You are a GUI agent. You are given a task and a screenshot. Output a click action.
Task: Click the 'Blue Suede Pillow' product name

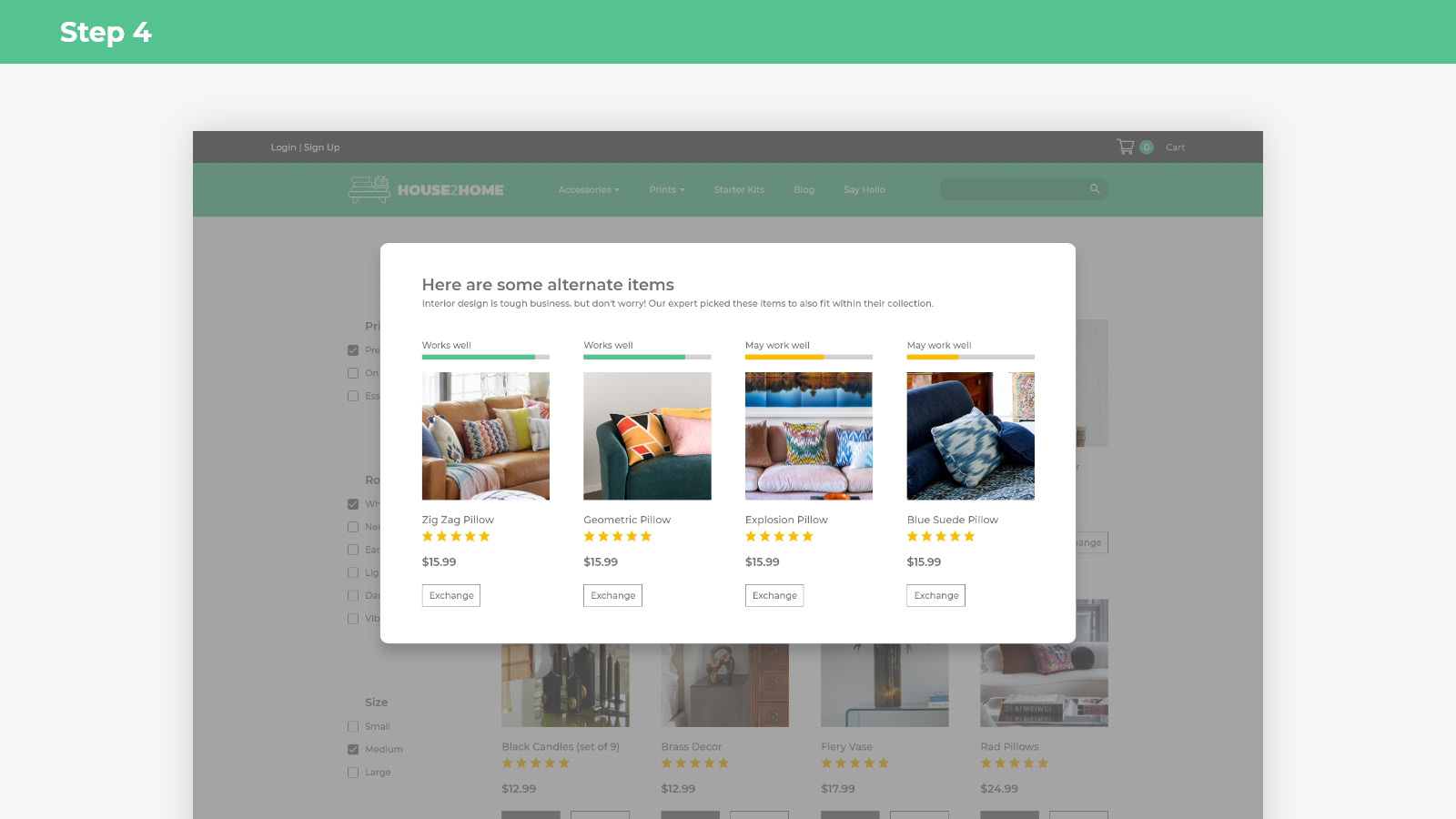coord(953,520)
